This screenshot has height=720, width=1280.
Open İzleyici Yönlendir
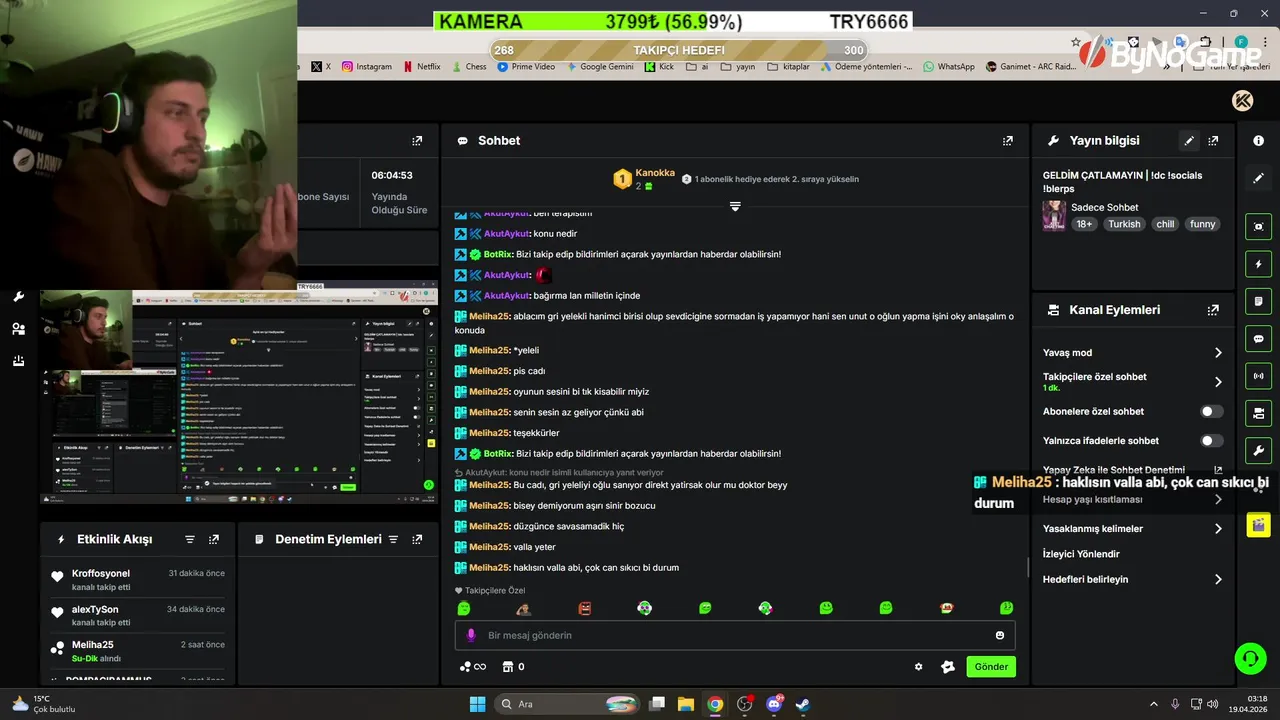tap(1081, 554)
